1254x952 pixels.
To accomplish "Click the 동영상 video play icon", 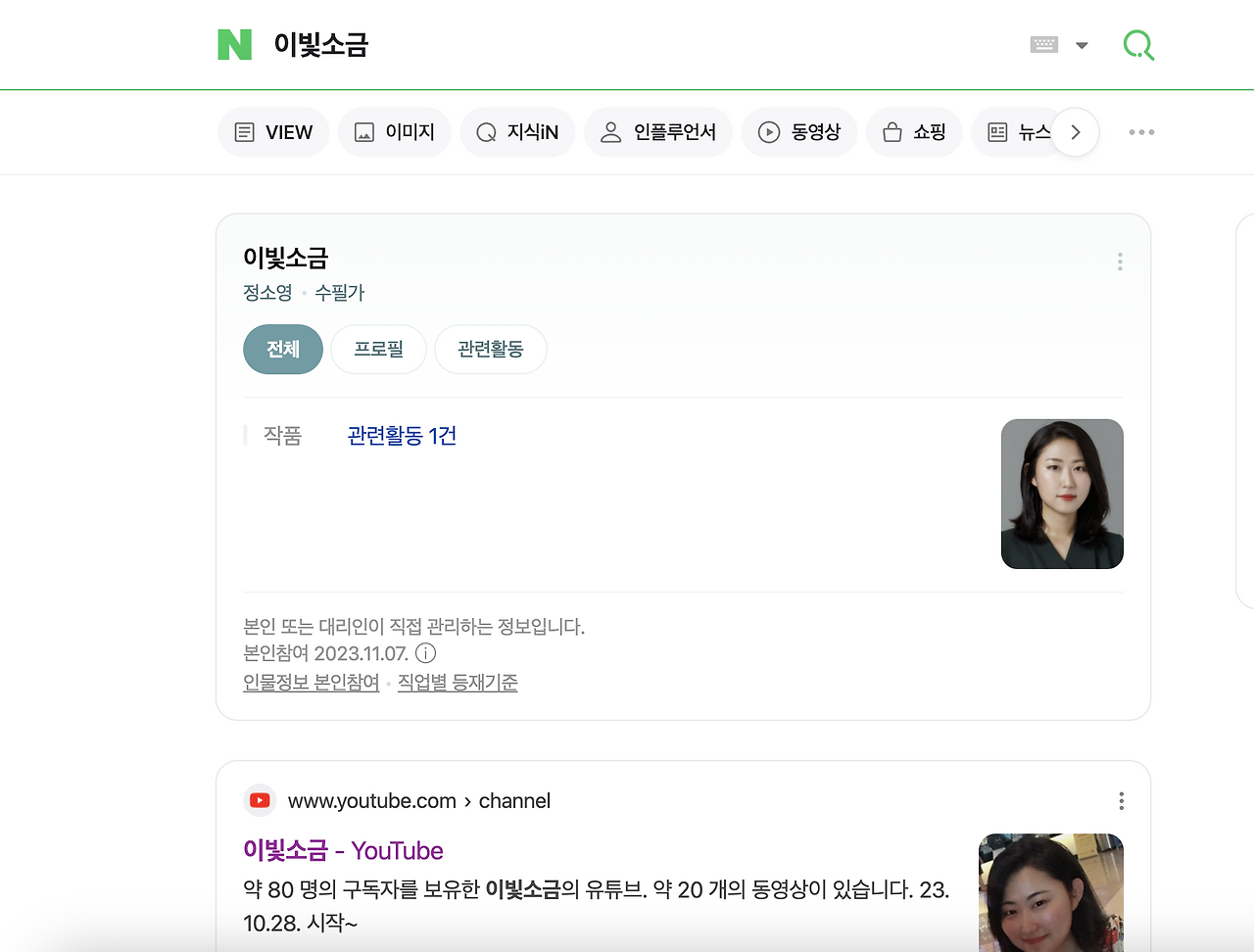I will [769, 131].
